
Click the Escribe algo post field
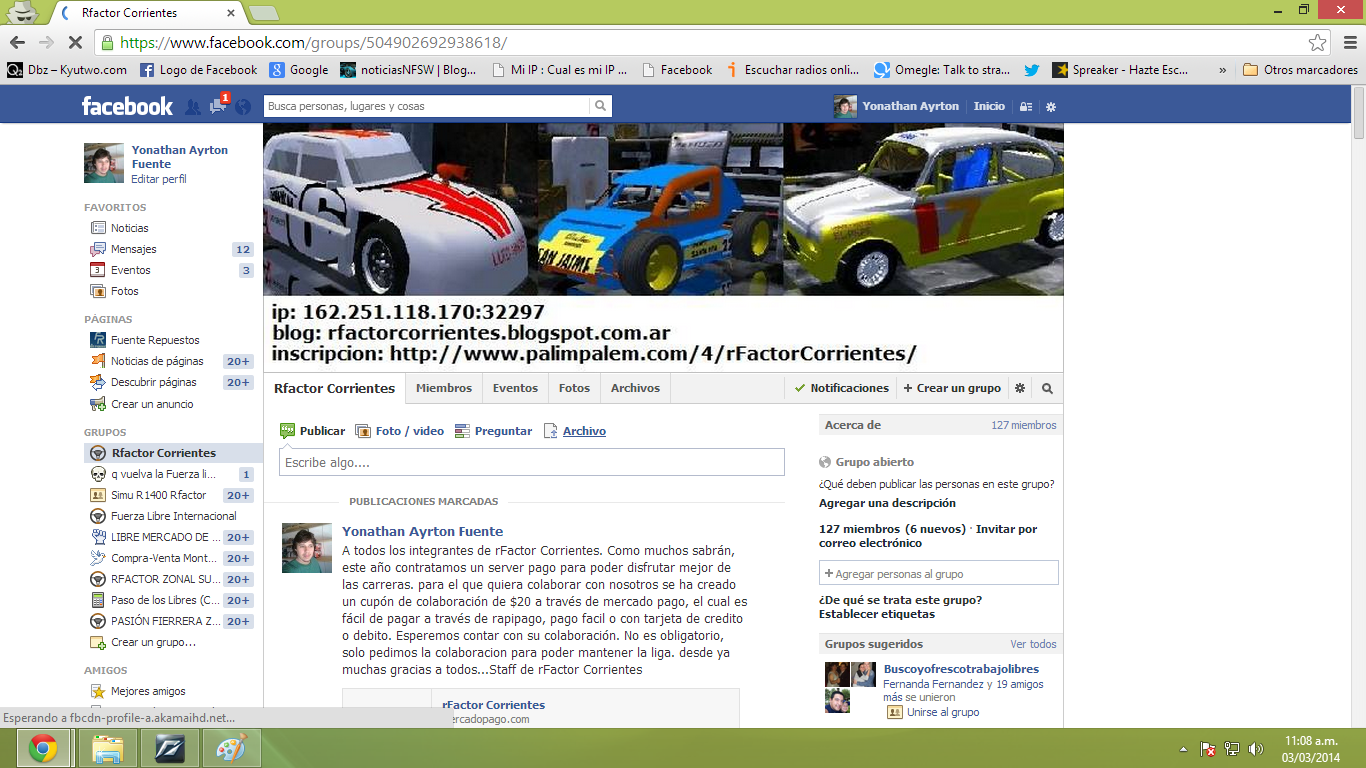pyautogui.click(x=532, y=462)
